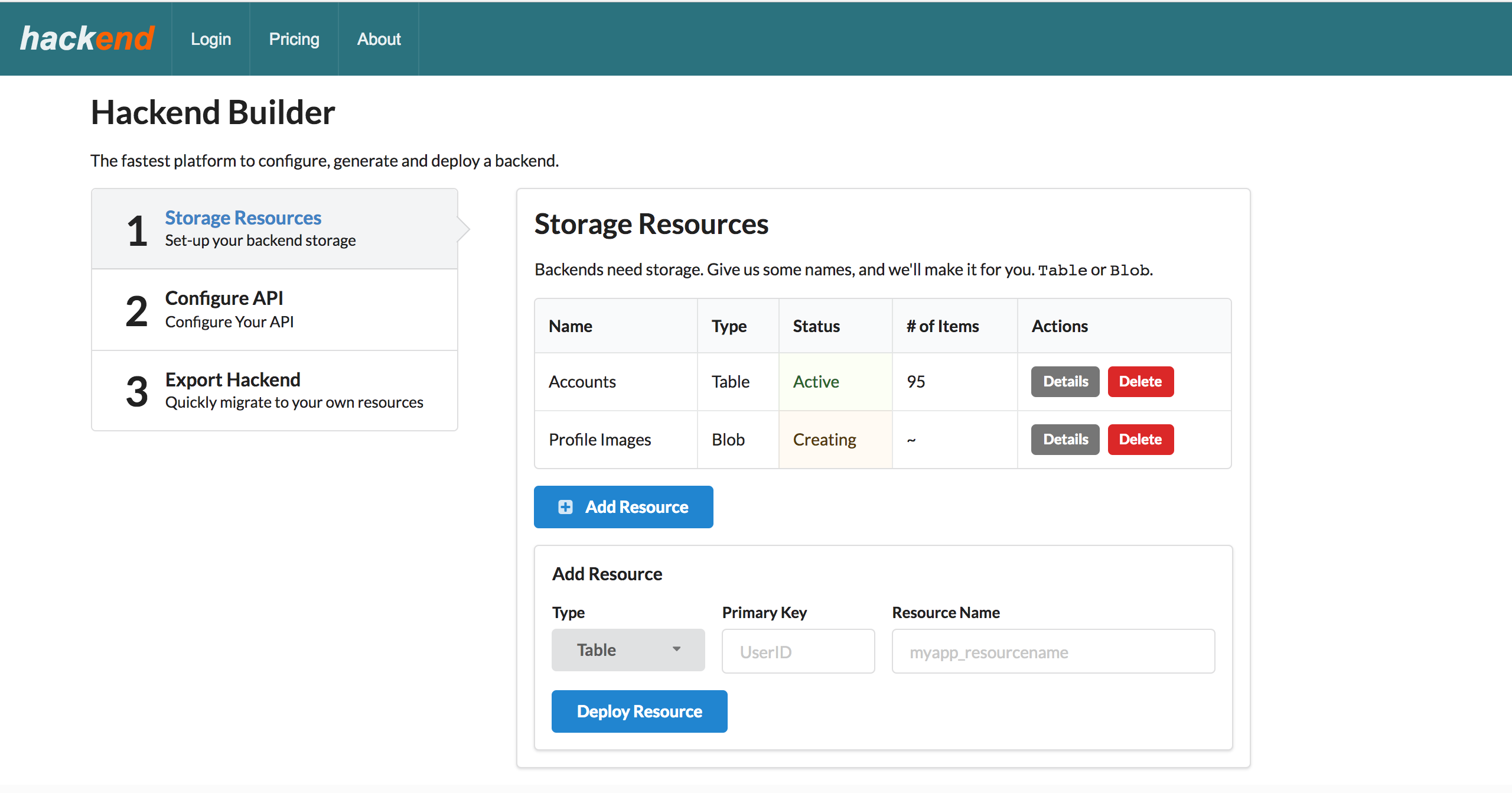Open the Type dropdown set to Table
Screen dimensions: 1512x793
click(628, 650)
